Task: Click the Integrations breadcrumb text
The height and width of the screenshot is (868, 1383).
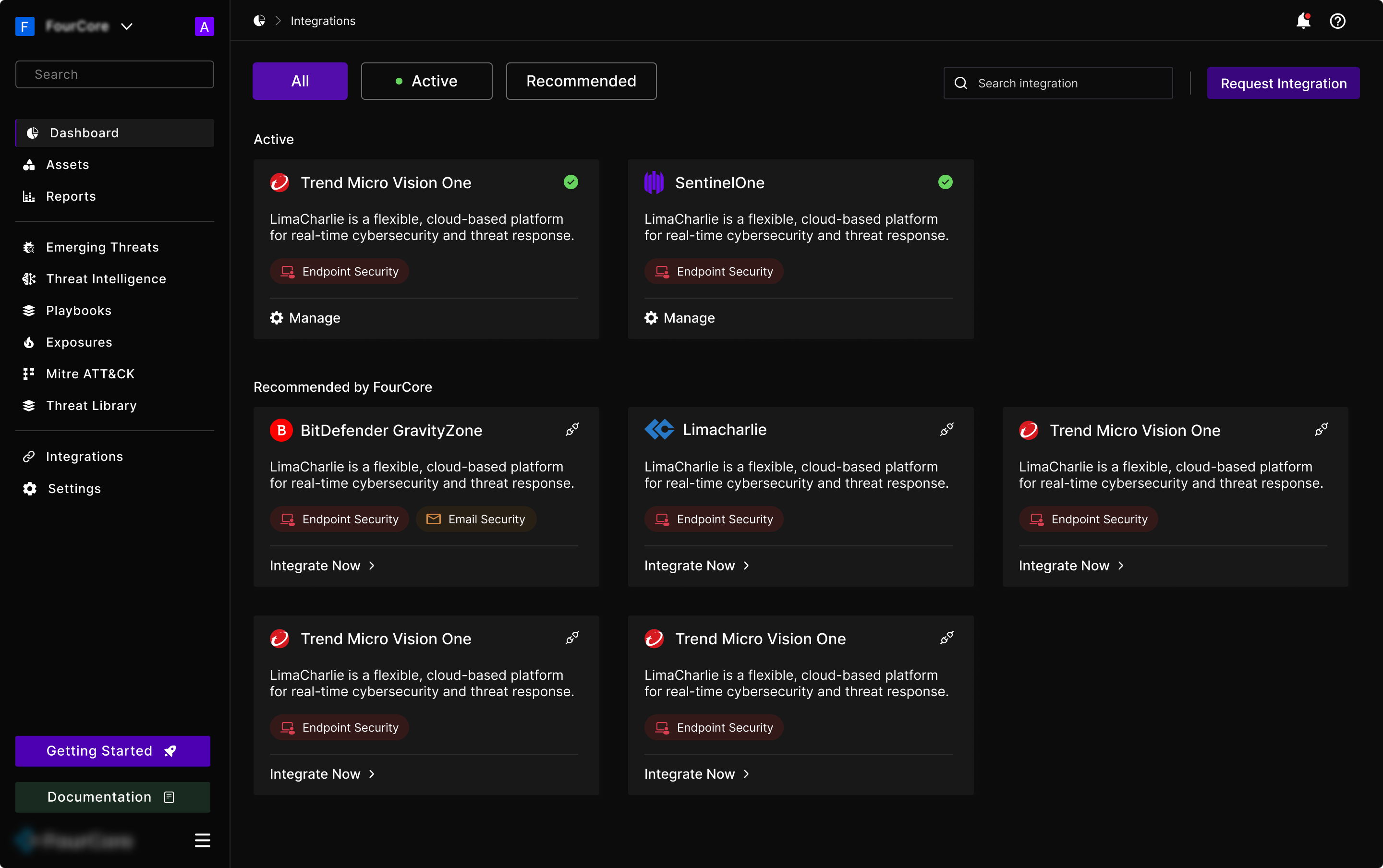Action: [323, 21]
